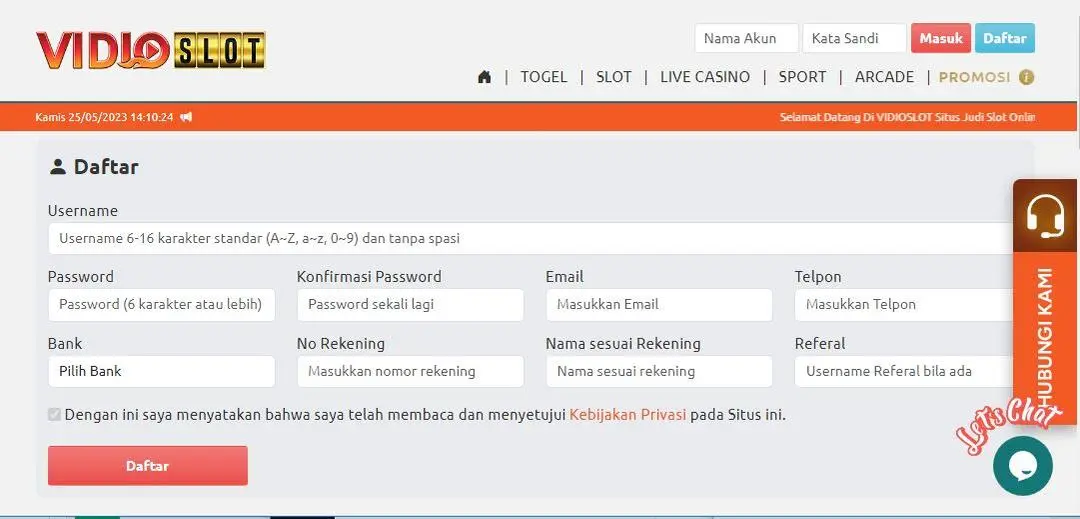Image resolution: width=1080 pixels, height=519 pixels.
Task: Open the SPORT menu
Action: click(802, 77)
